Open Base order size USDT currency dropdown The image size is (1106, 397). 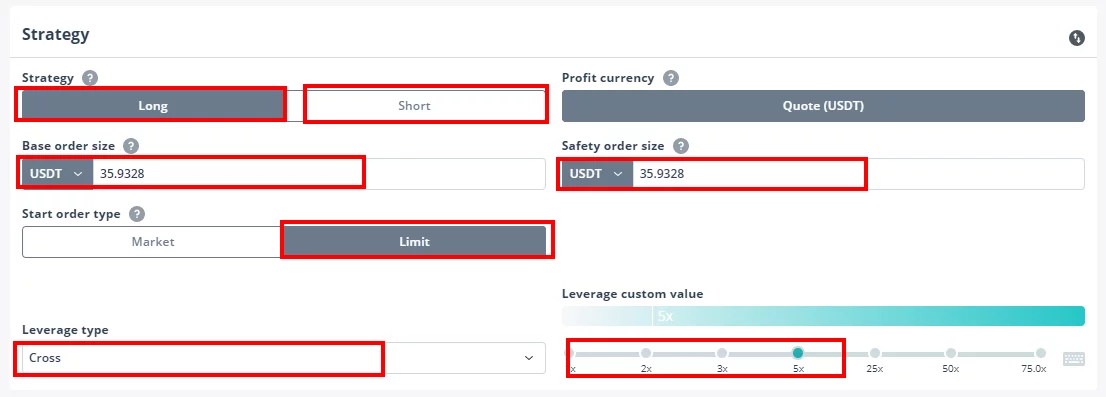57,173
